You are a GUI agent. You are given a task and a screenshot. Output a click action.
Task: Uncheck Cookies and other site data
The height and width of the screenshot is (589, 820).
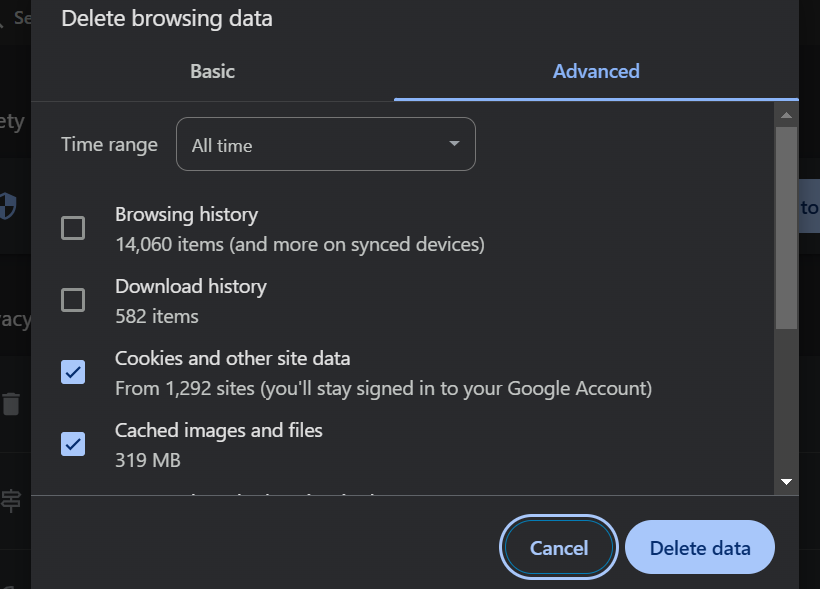73,372
